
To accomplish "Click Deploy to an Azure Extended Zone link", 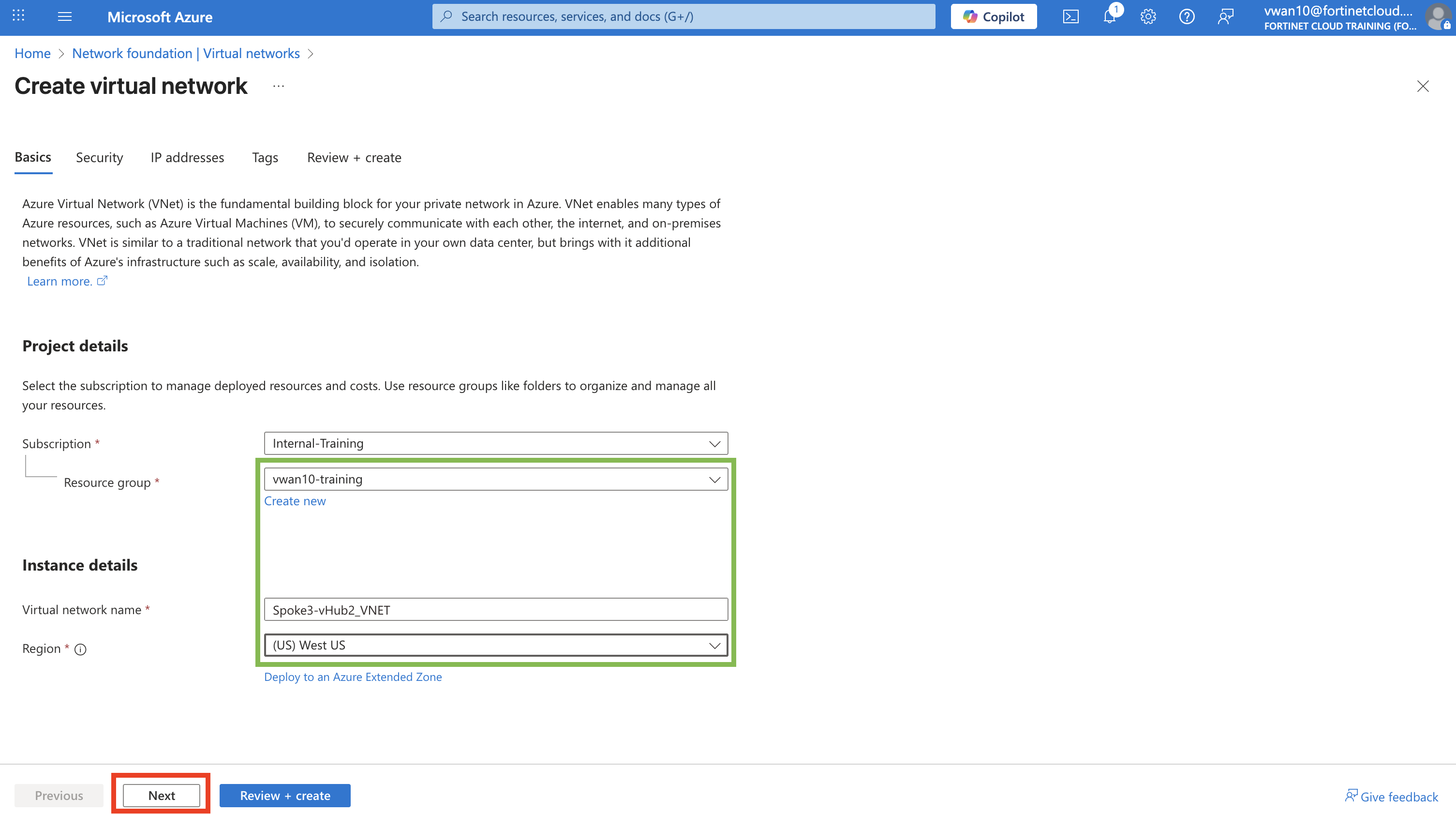I will click(x=353, y=677).
